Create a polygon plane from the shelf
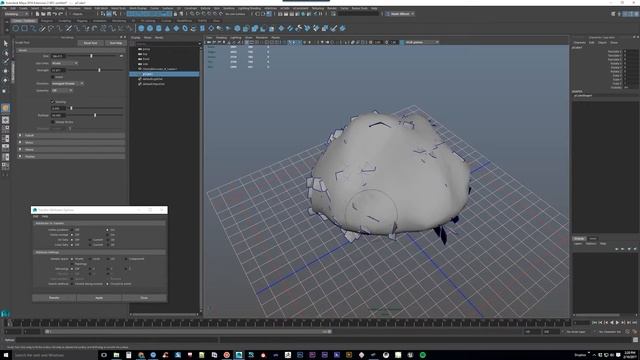 (176, 28)
